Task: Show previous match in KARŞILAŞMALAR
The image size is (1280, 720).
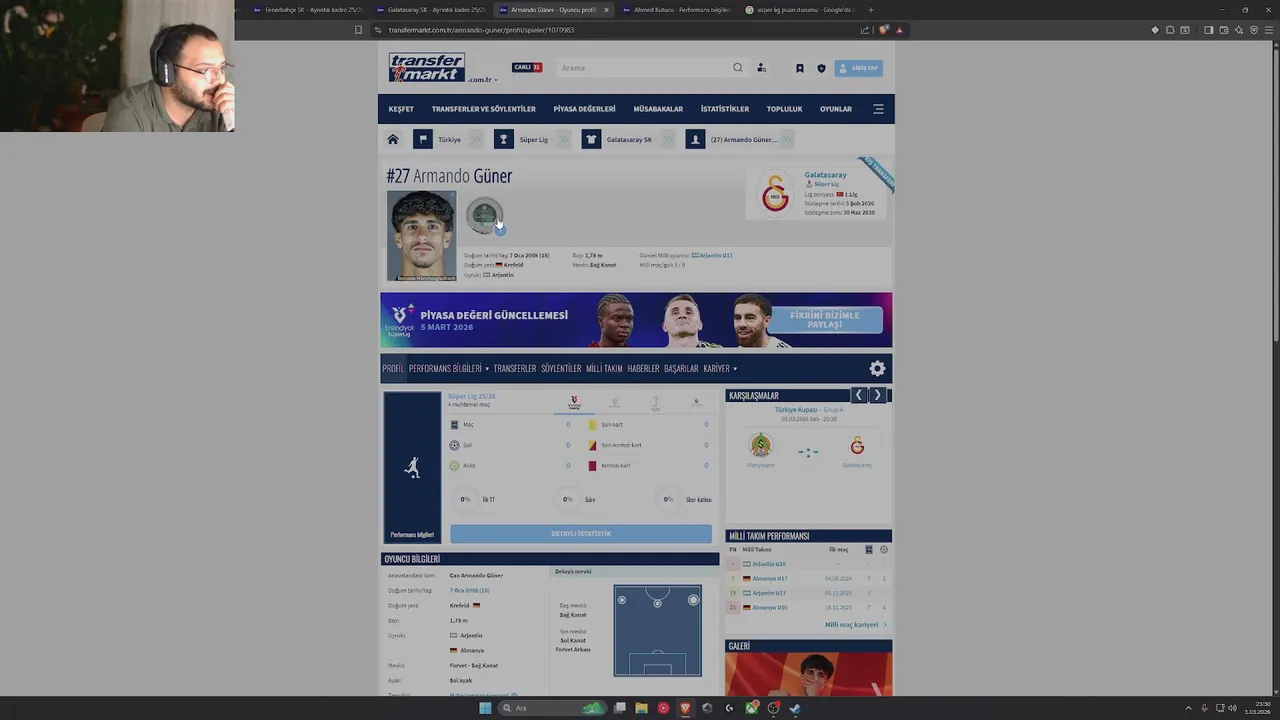Action: coord(858,395)
